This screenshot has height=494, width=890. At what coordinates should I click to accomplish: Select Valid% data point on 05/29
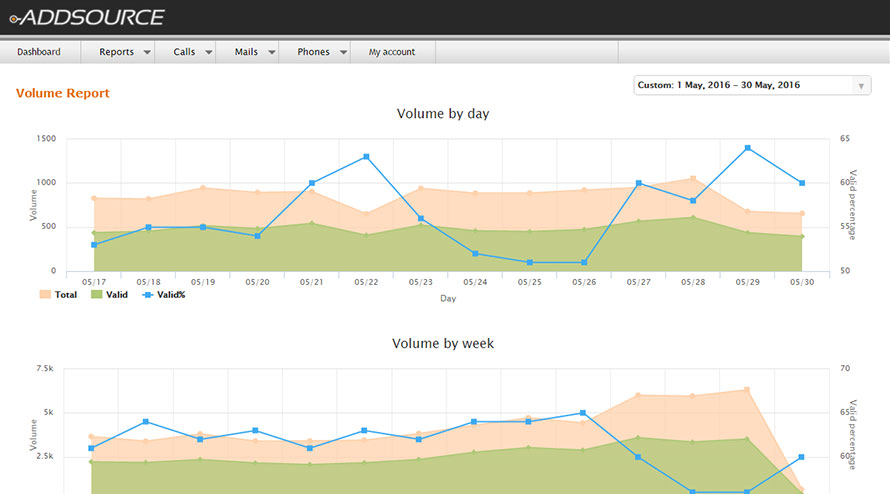pos(748,148)
